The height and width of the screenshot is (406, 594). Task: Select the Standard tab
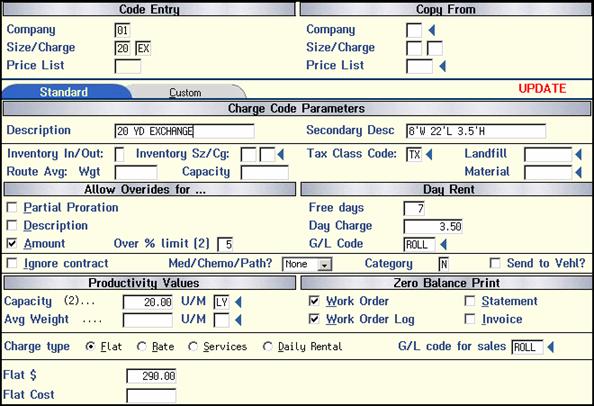click(64, 92)
